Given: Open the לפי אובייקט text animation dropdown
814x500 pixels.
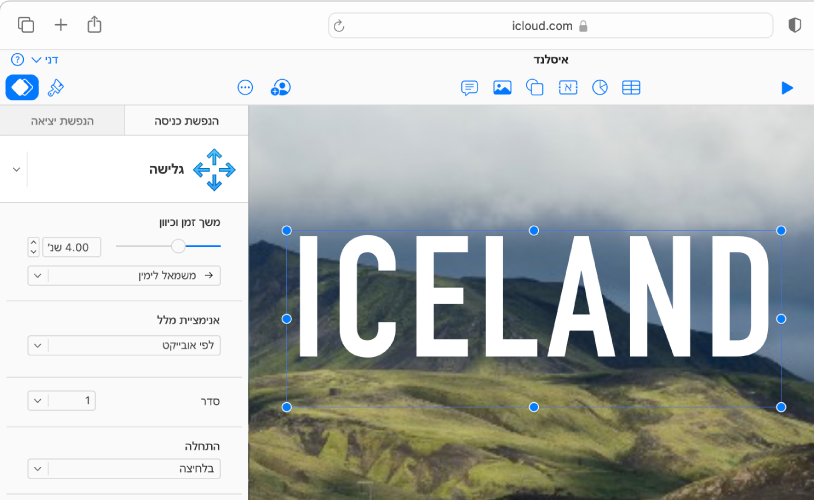Looking at the screenshot, I should pyautogui.click(x=124, y=345).
